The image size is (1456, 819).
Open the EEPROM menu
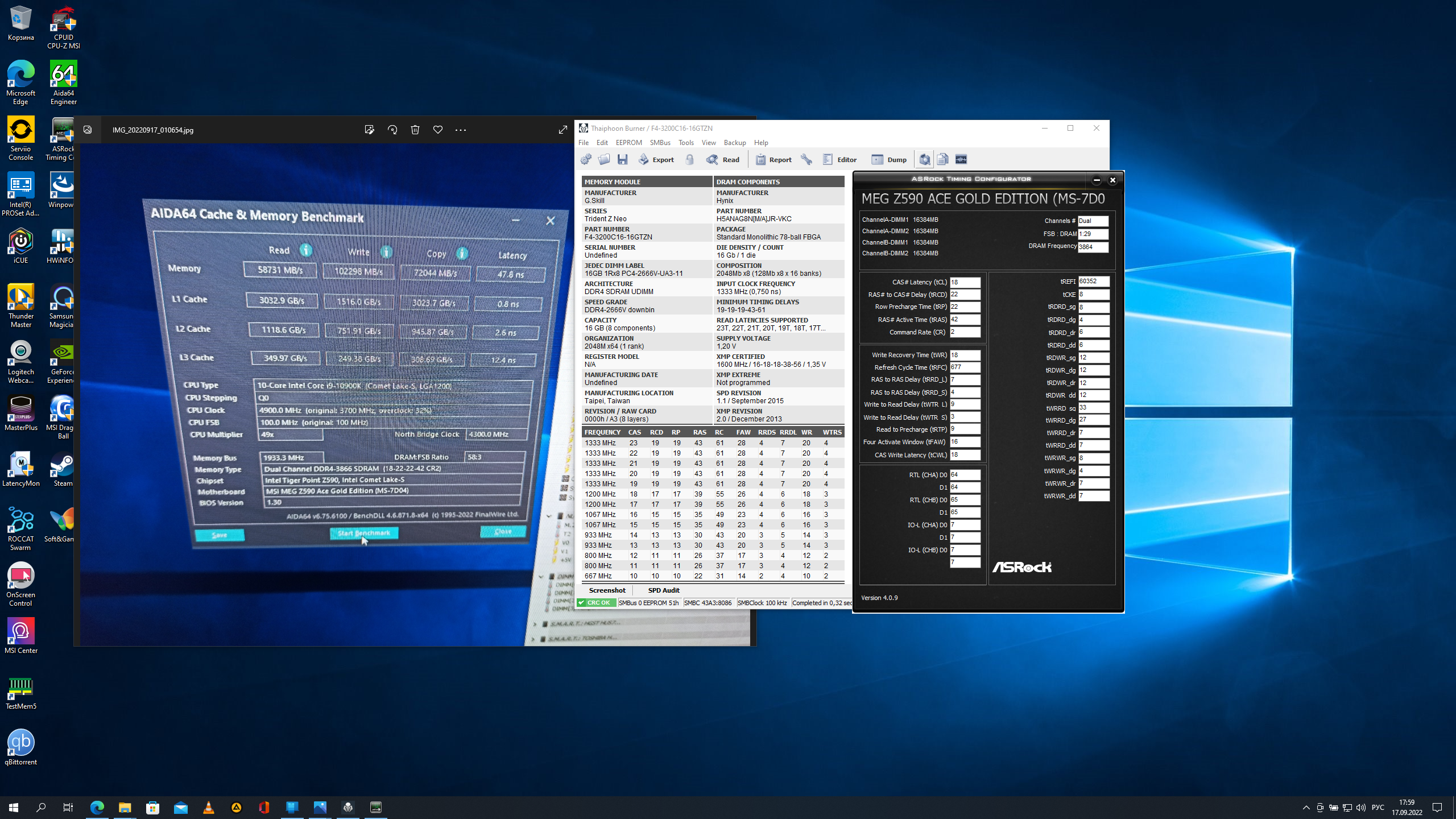[x=628, y=143]
